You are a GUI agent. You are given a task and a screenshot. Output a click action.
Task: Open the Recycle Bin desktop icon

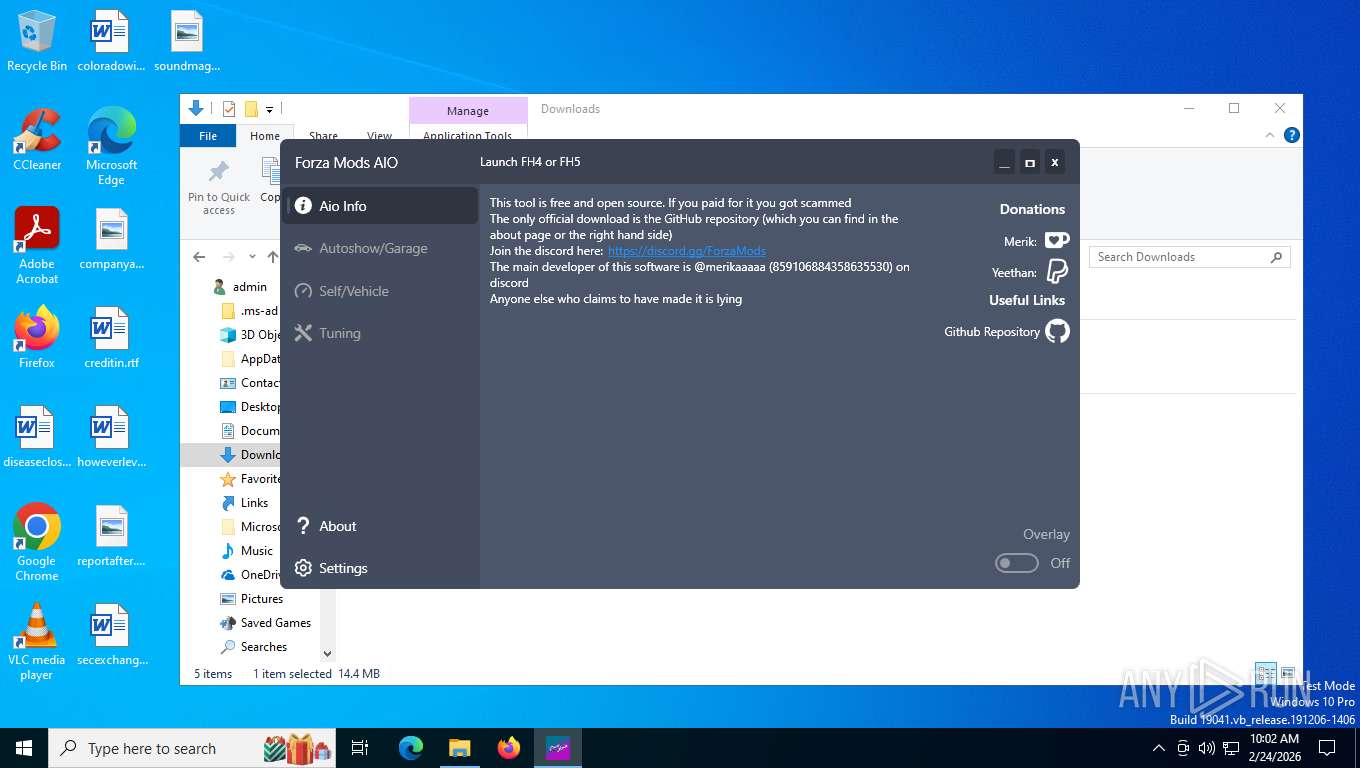click(x=37, y=42)
